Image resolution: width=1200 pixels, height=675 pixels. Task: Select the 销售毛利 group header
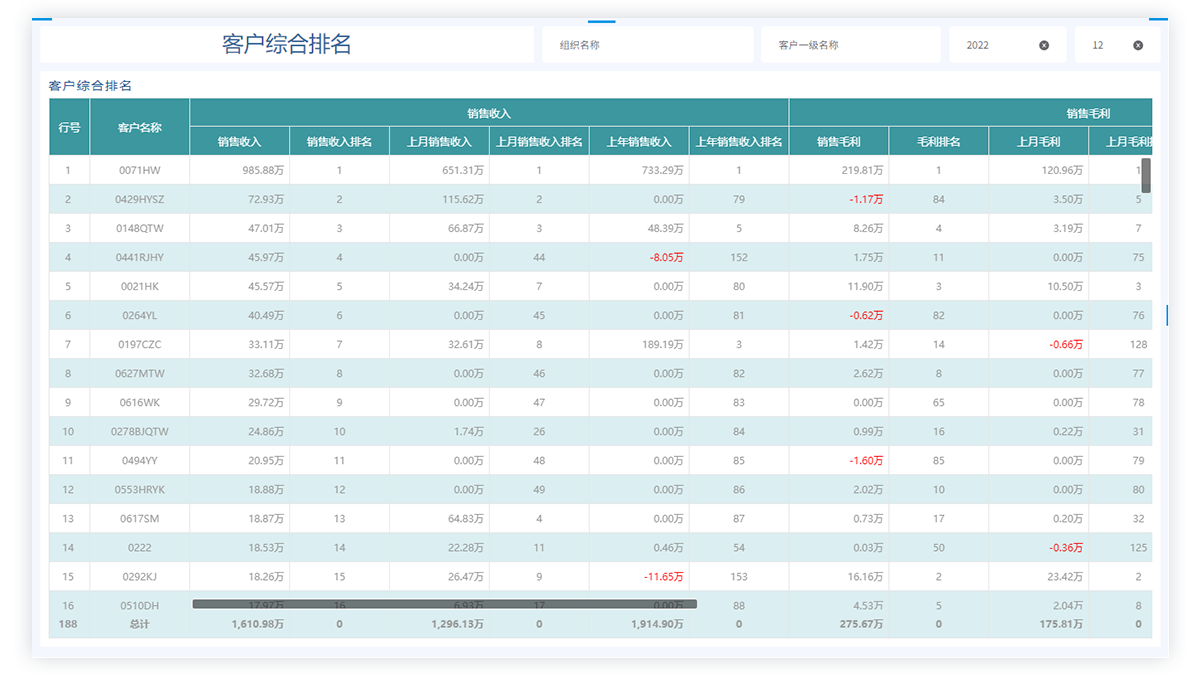point(1087,114)
